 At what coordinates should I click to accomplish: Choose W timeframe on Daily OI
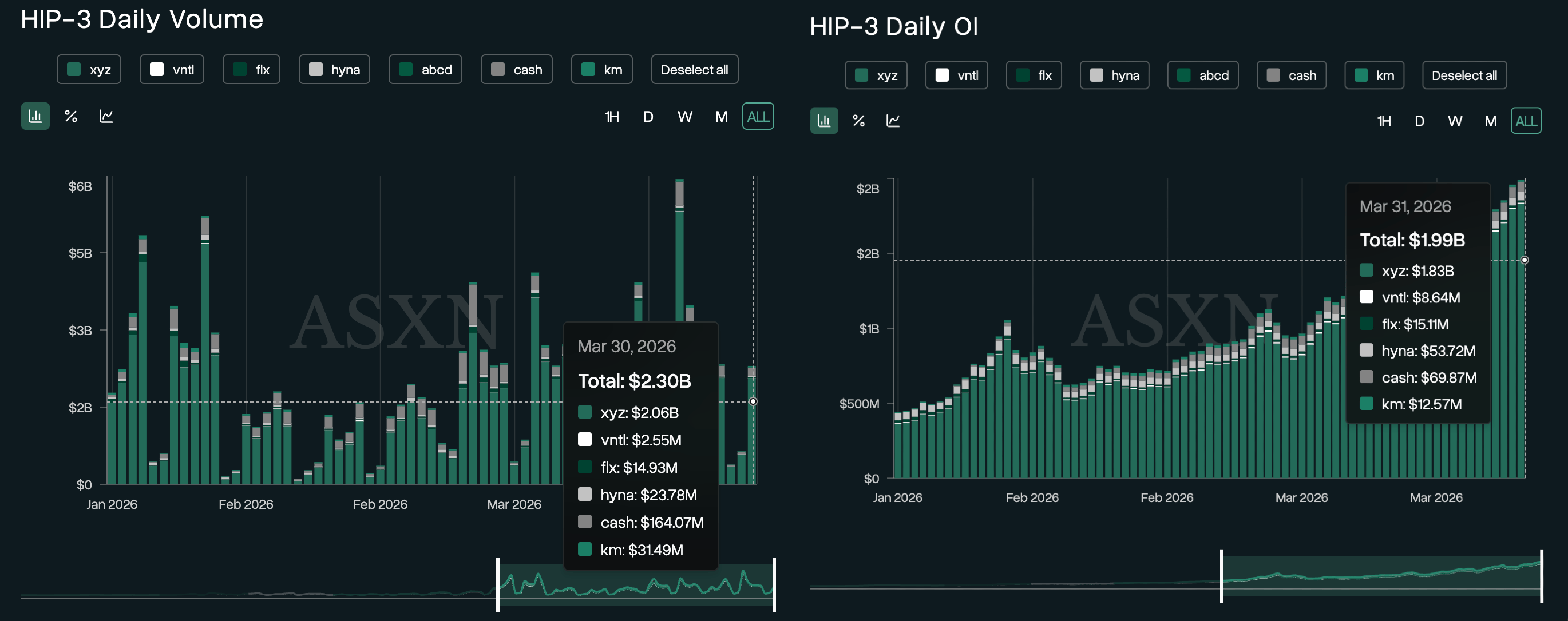click(1455, 121)
